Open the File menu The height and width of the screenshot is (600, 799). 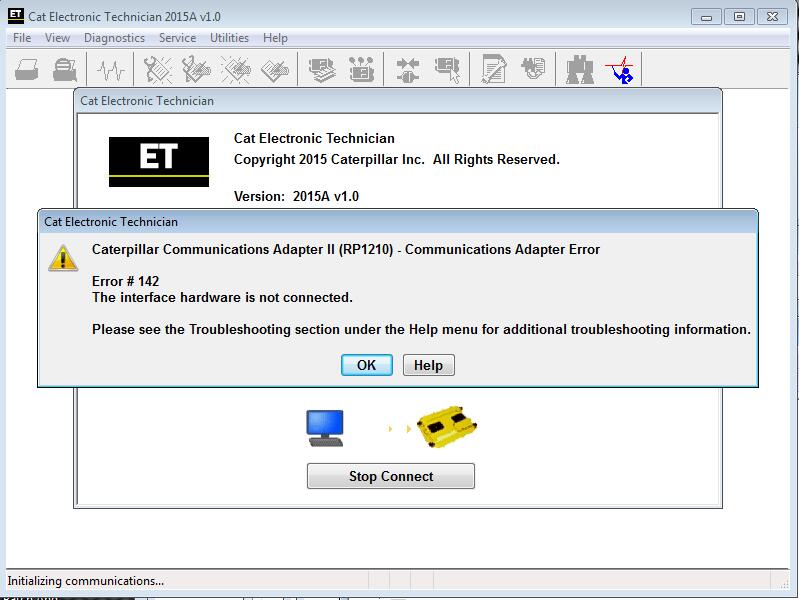[x=22, y=38]
